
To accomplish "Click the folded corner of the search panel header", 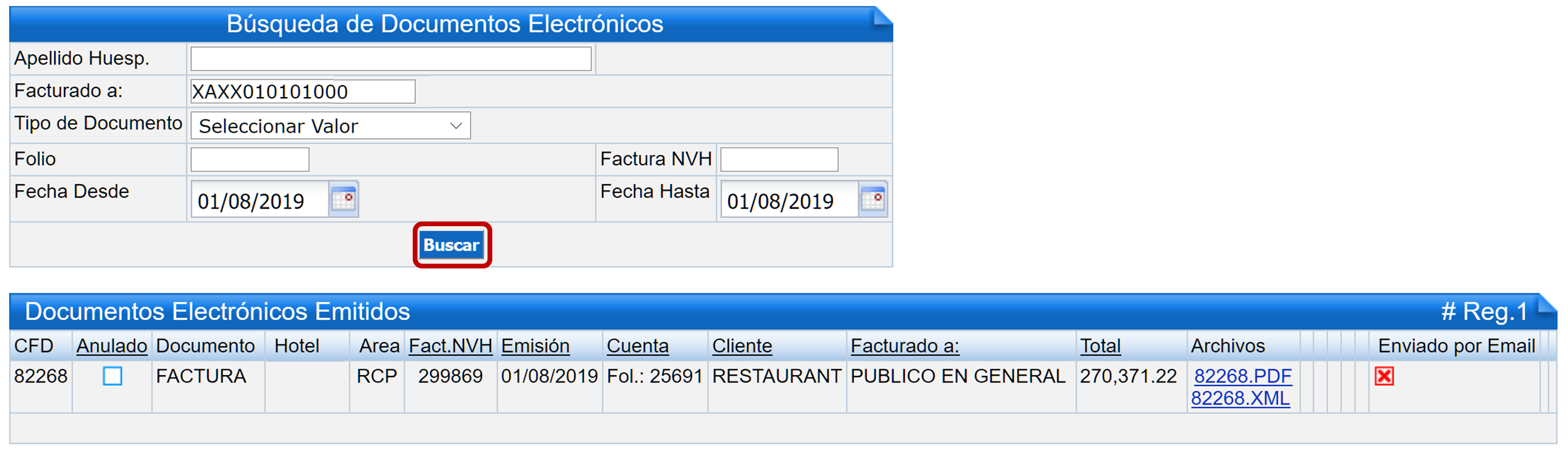I will 882,16.
